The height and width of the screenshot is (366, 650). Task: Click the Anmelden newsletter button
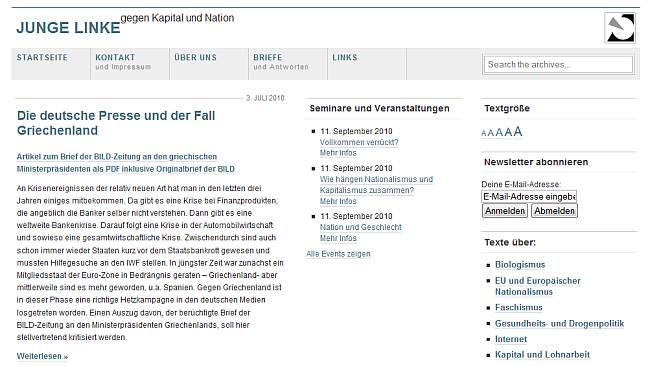(505, 211)
